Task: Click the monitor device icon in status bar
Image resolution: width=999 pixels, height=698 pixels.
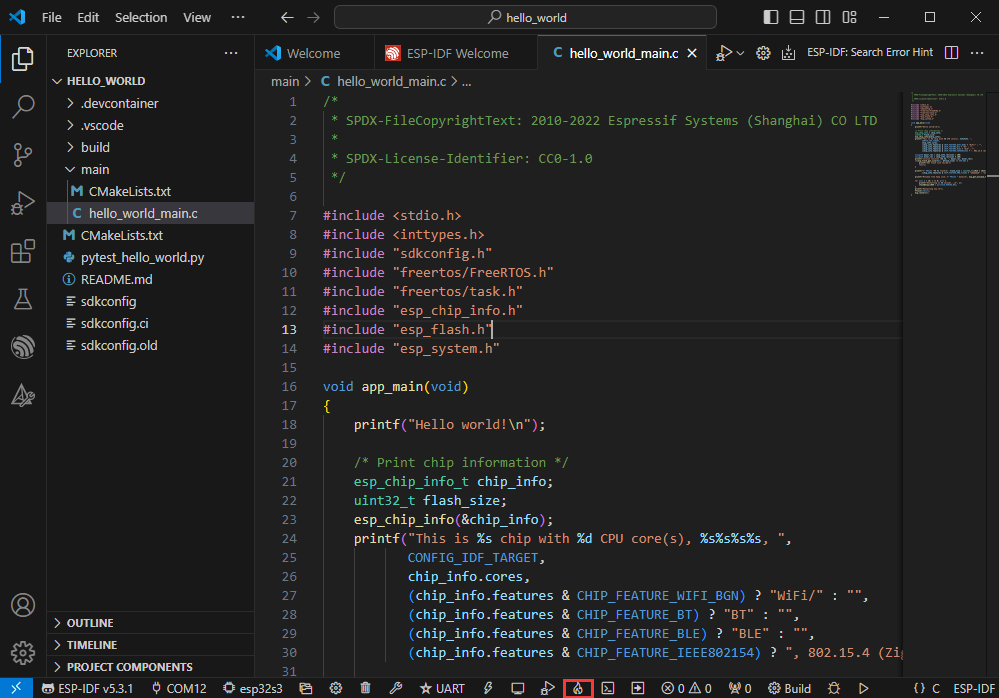Action: (x=517, y=688)
